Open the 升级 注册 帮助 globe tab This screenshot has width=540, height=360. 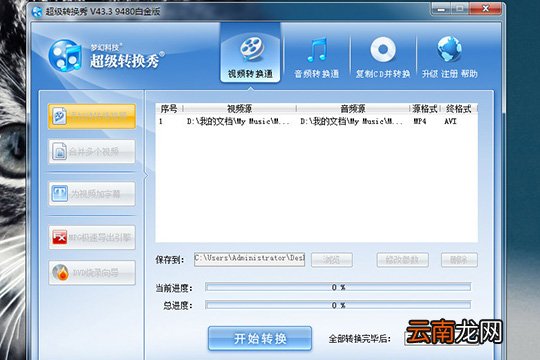pyautogui.click(x=449, y=57)
